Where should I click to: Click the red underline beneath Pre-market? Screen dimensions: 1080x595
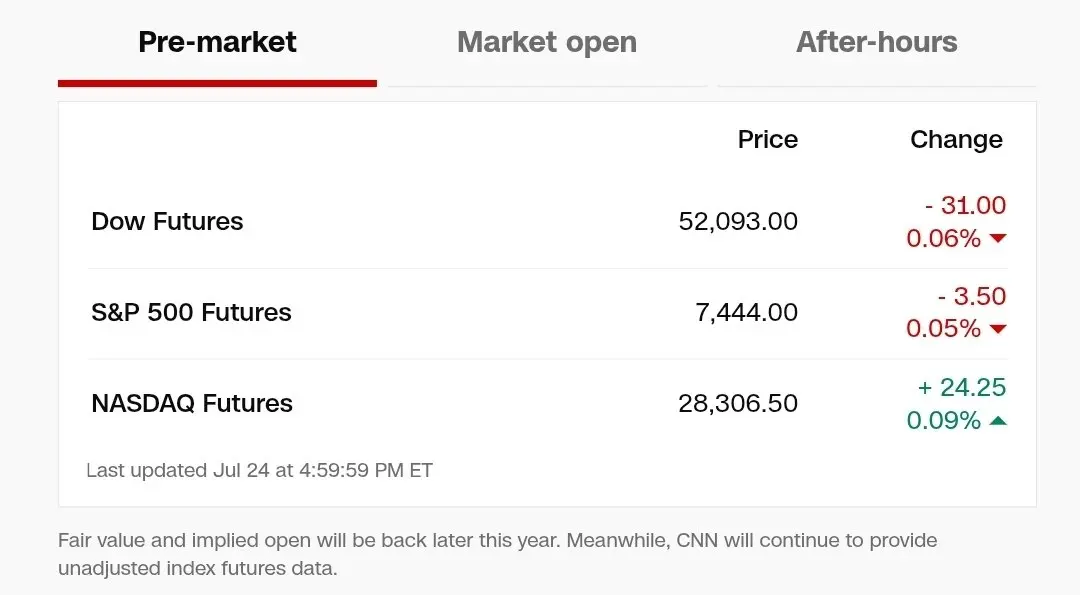pos(217,83)
